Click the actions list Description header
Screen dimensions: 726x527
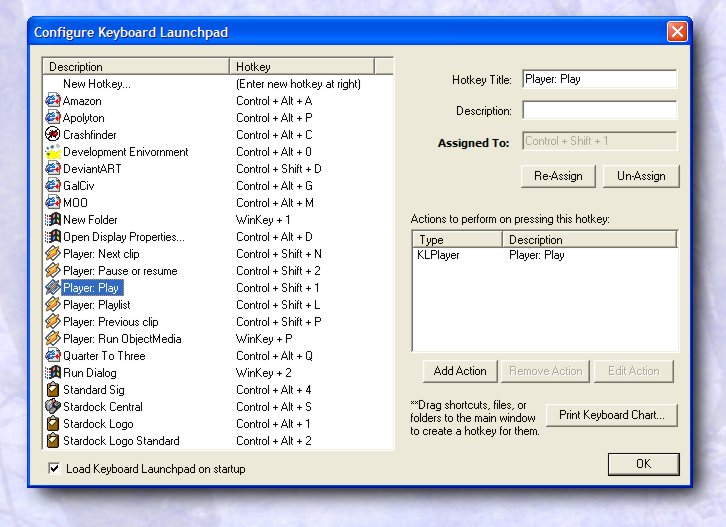coord(590,239)
